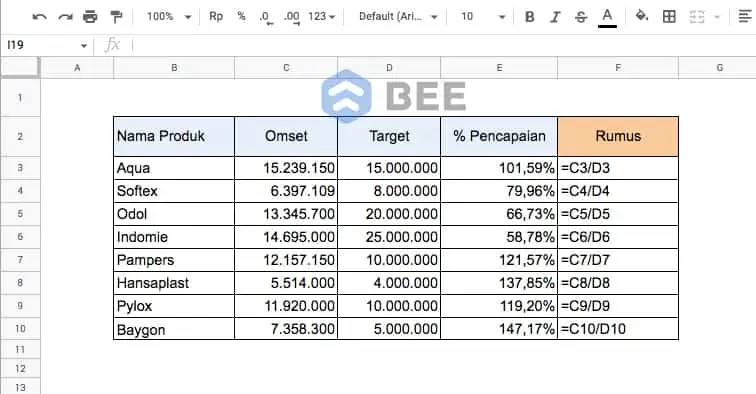Click the Nama Produk header cell
This screenshot has height=394, width=756.
tap(174, 136)
